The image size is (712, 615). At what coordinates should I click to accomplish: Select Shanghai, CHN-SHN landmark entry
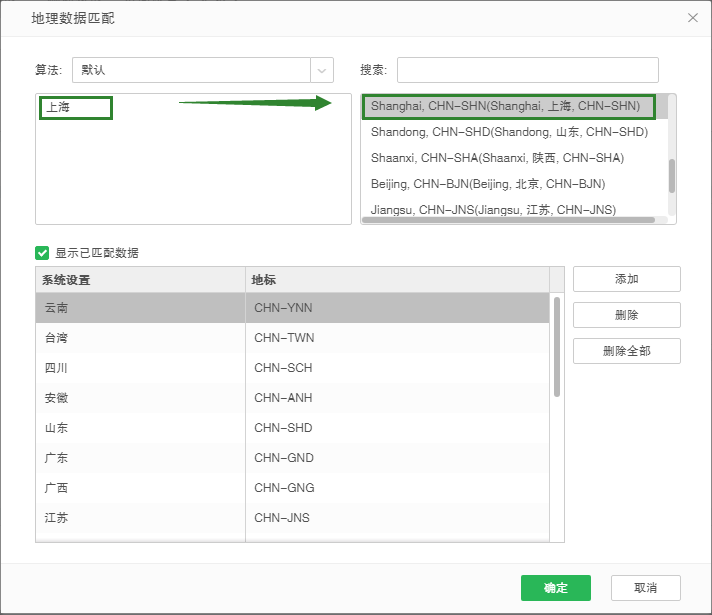click(x=507, y=106)
